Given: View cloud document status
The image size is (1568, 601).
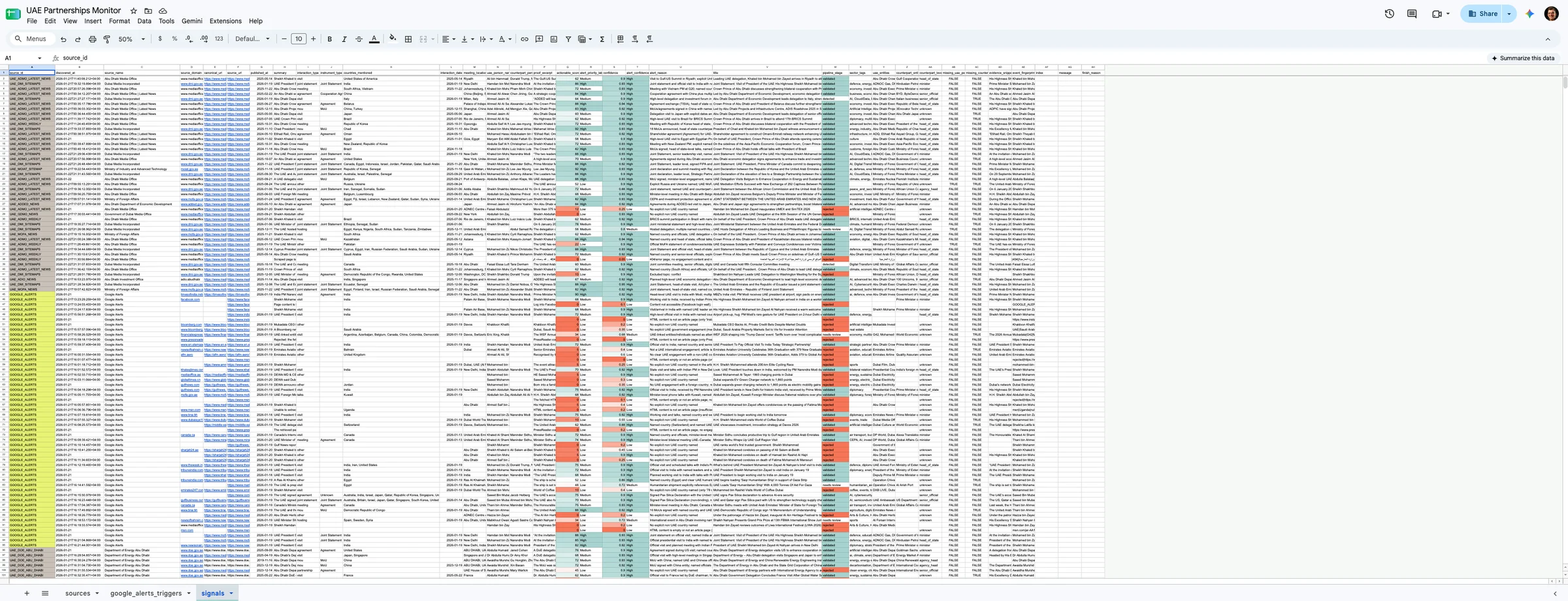Looking at the screenshot, I should (x=163, y=11).
